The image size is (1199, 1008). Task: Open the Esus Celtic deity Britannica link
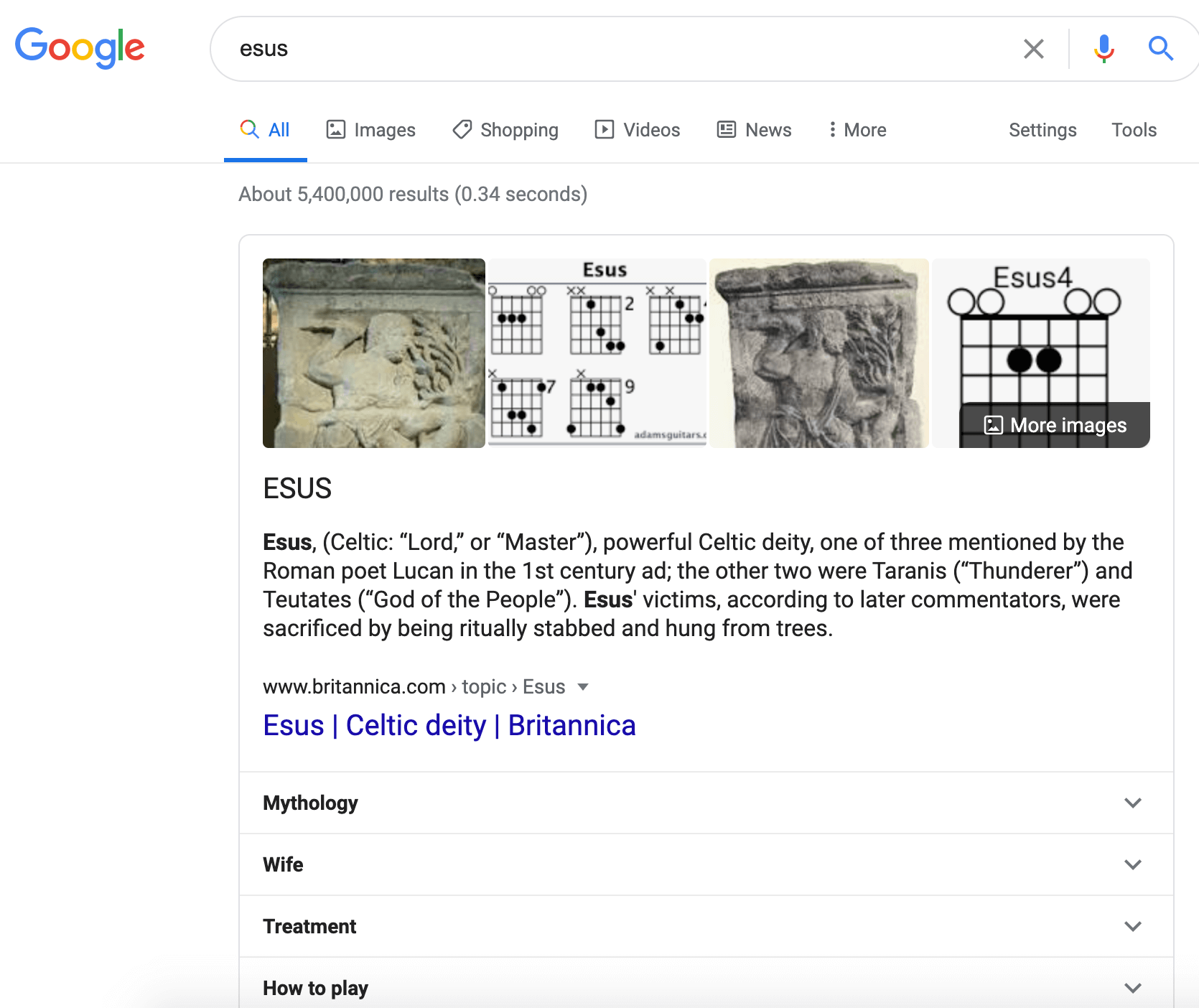click(x=449, y=725)
